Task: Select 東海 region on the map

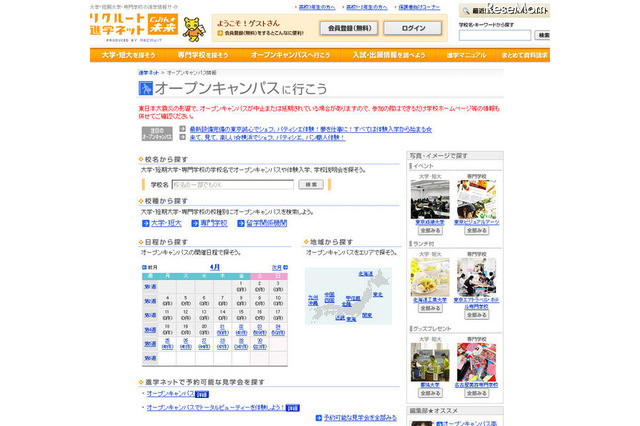Action: click(351, 320)
